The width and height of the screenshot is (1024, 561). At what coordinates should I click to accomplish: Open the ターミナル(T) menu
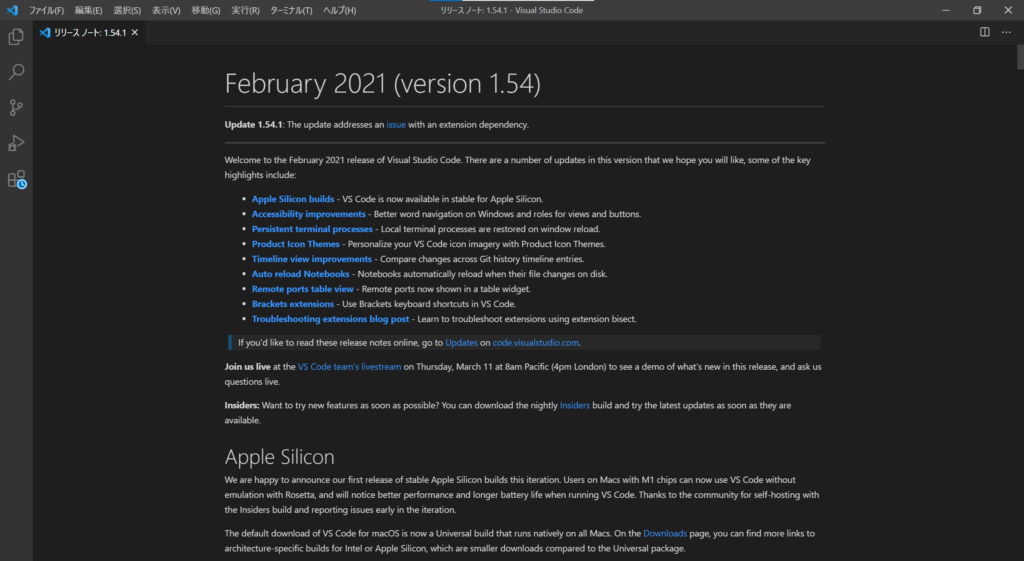point(291,10)
